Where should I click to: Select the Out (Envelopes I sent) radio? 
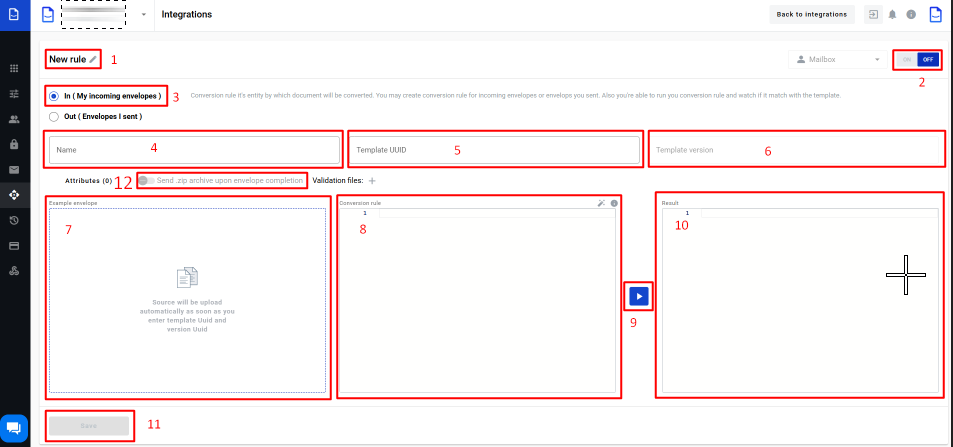(x=54, y=117)
